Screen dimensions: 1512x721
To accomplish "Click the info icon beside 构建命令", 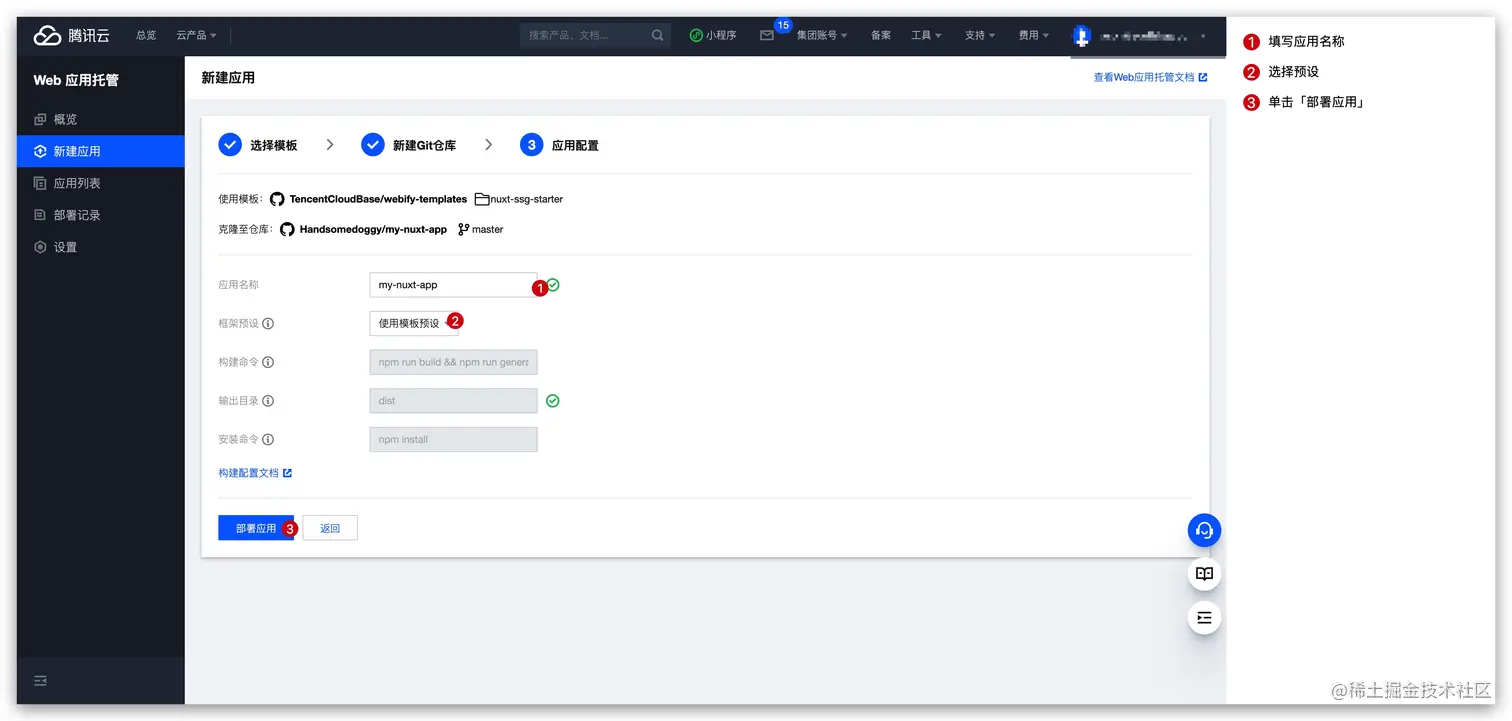I will [268, 362].
